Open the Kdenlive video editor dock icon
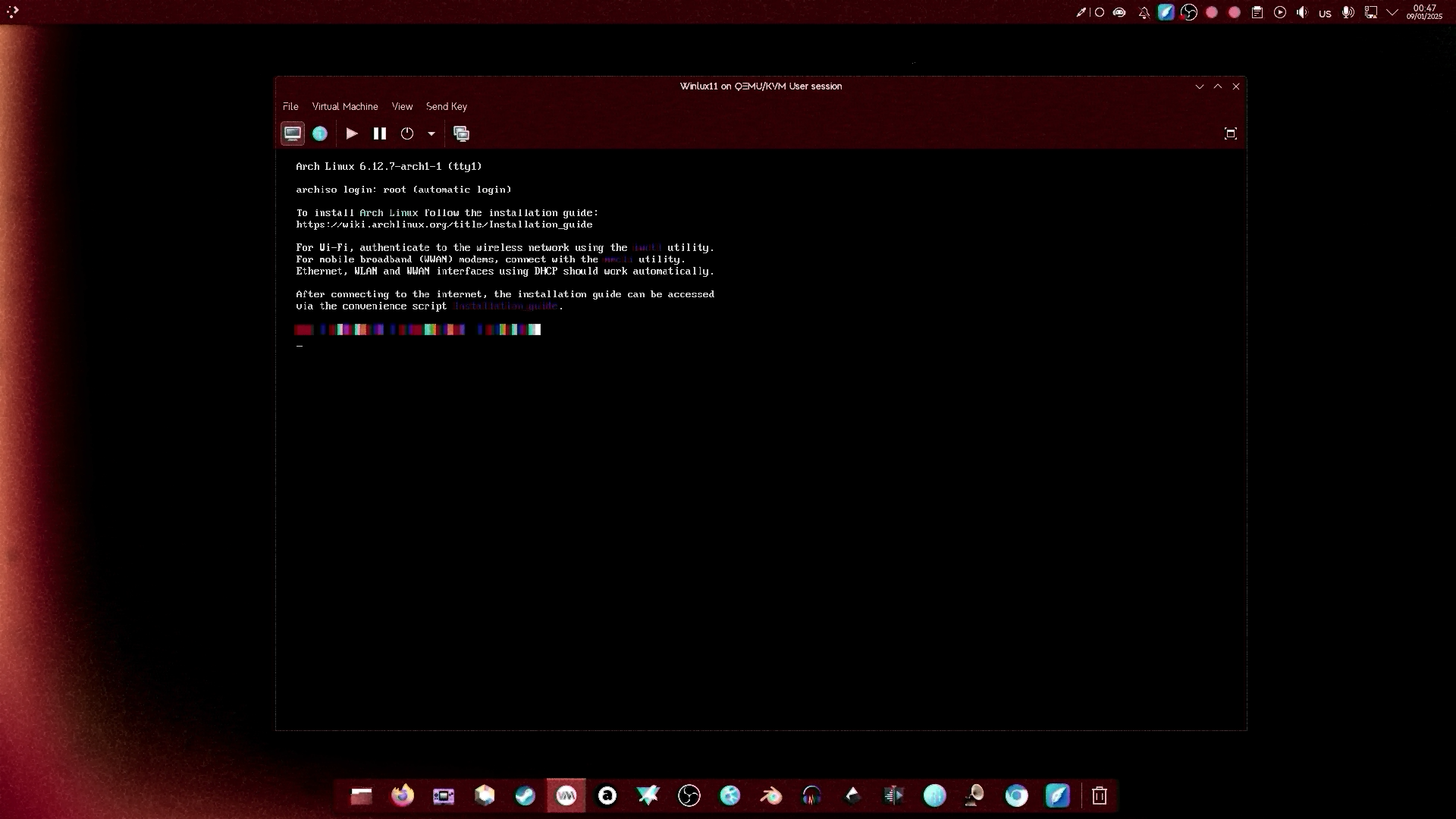1456x819 pixels. coord(894,795)
